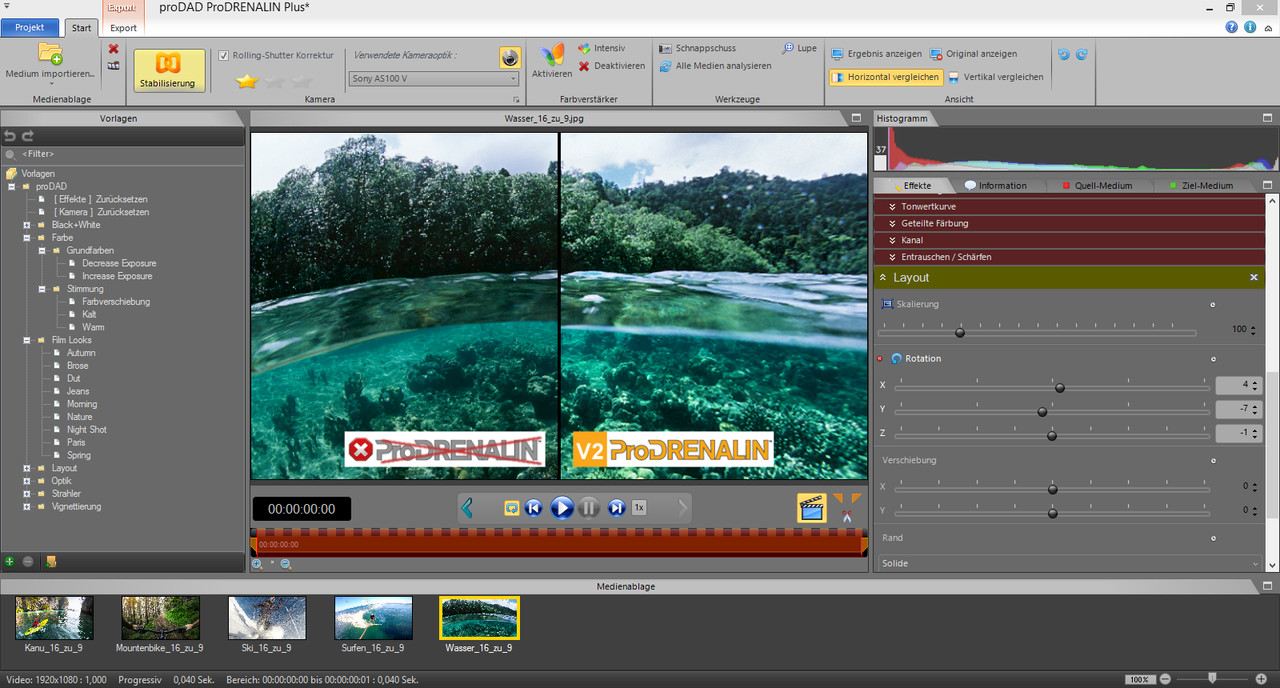Select the Night Shot template

coord(86,430)
